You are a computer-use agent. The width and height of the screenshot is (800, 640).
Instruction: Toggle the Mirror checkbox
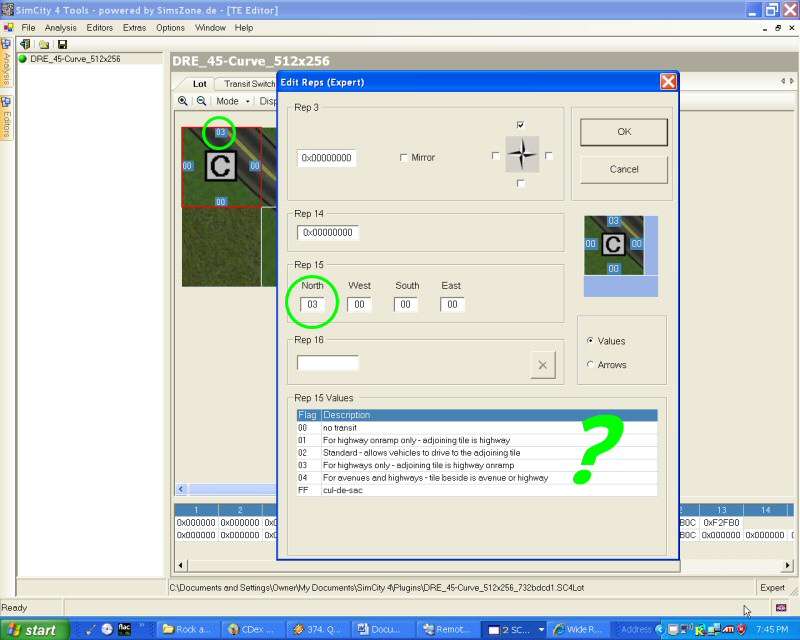[404, 158]
